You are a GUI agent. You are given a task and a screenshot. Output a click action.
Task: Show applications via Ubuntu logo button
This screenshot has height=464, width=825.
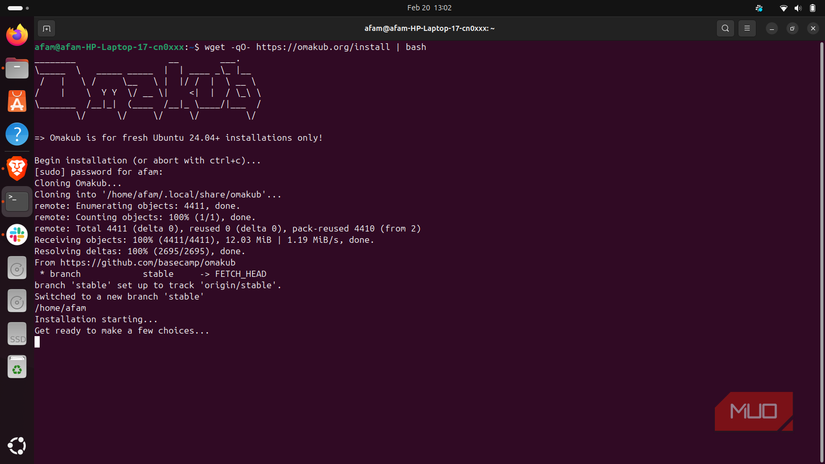17,446
